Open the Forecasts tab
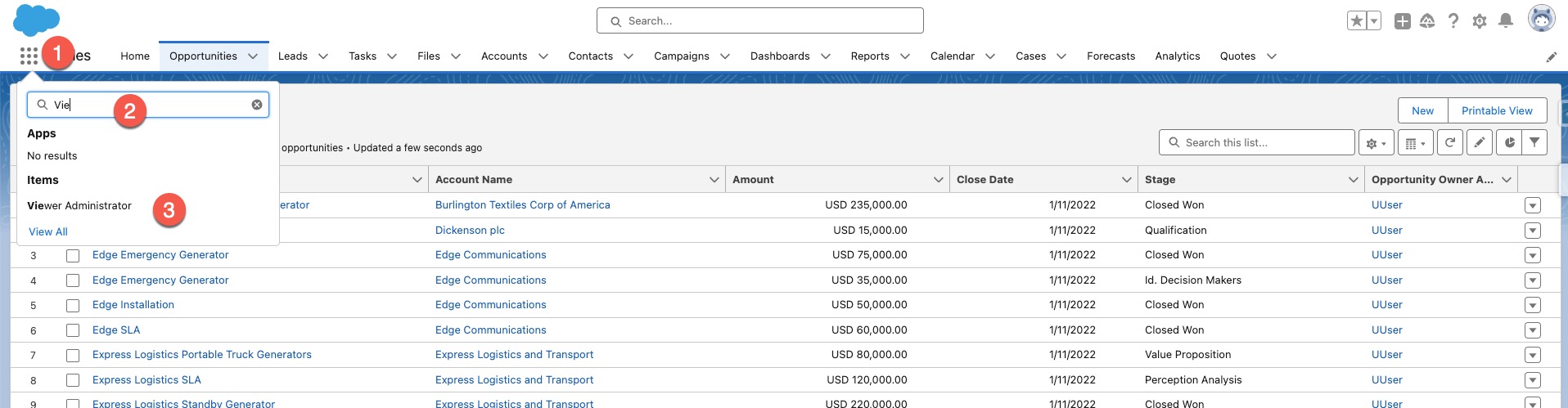Image resolution: width=1568 pixels, height=408 pixels. pyautogui.click(x=1111, y=56)
